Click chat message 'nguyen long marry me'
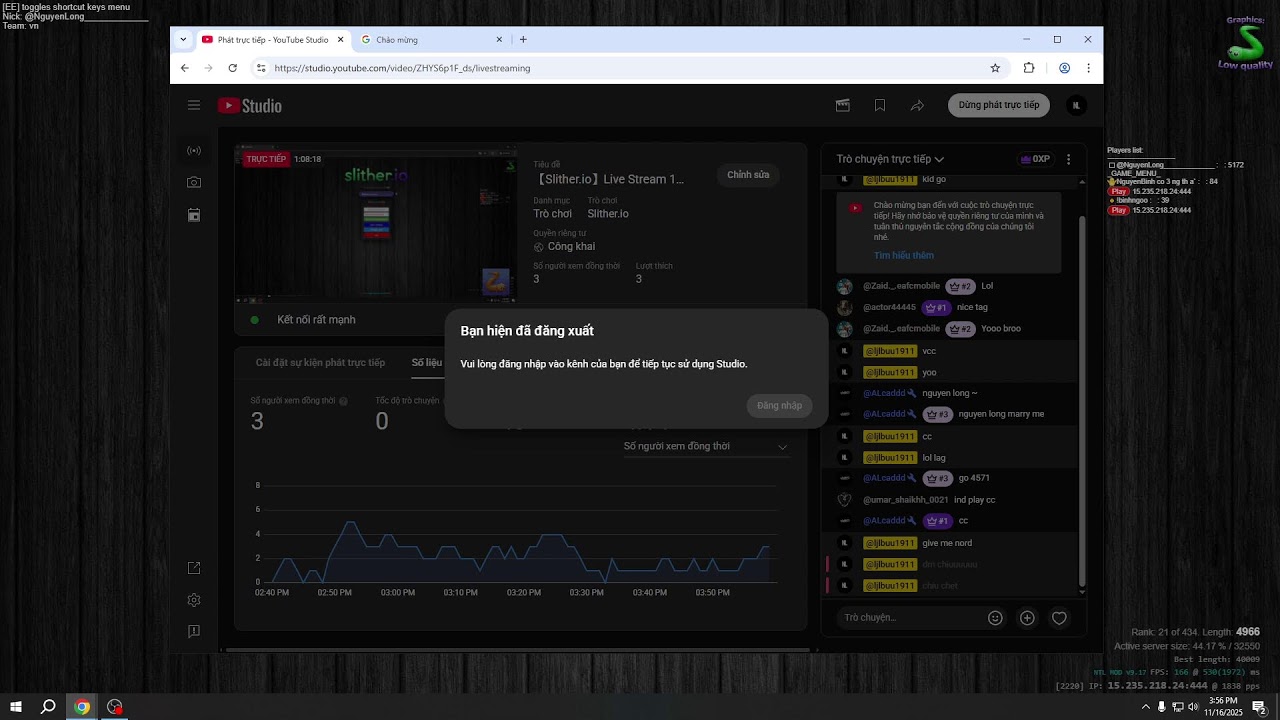Viewport: 1280px width, 720px height. [1001, 414]
